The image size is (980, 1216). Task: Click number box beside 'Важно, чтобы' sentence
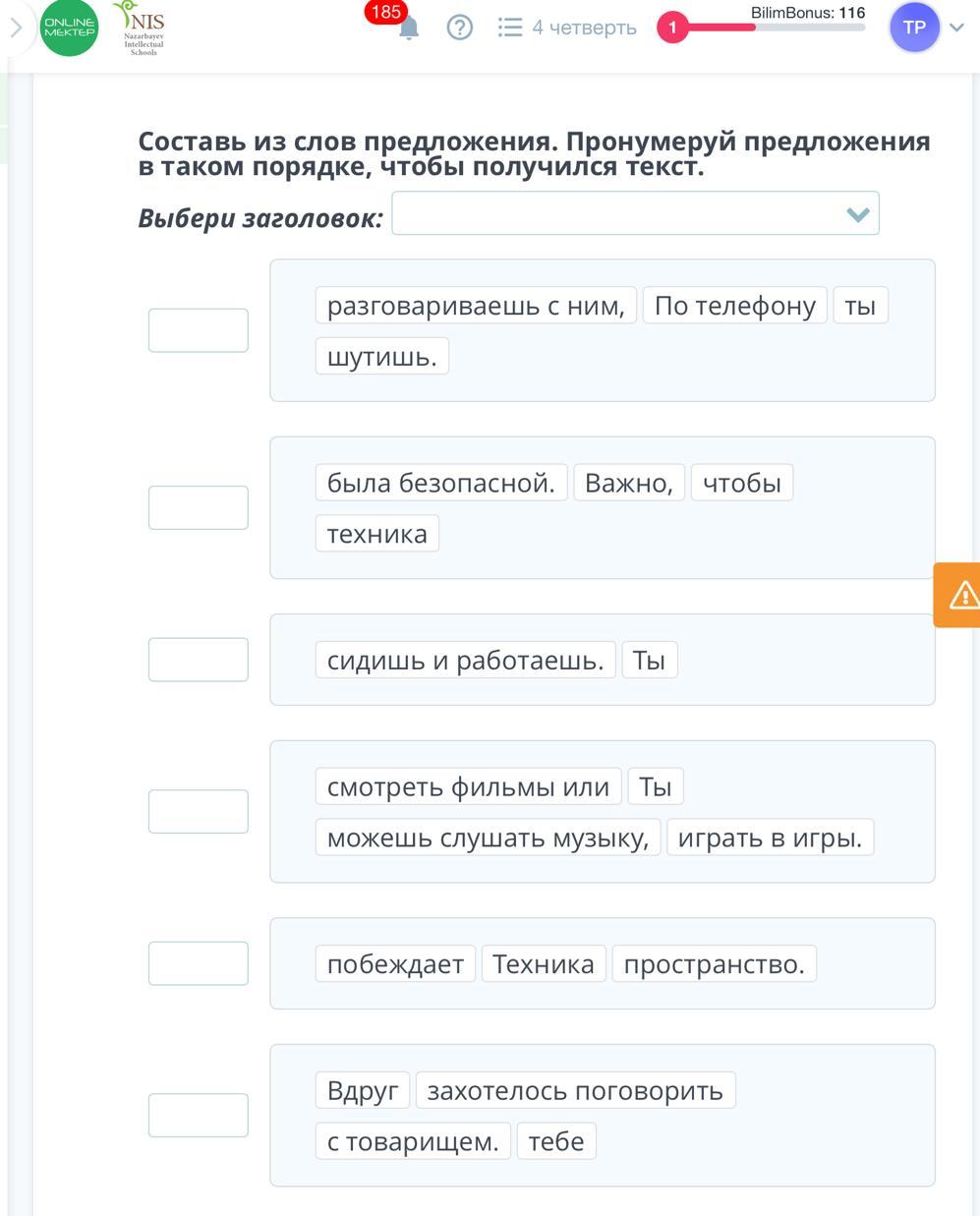199,507
